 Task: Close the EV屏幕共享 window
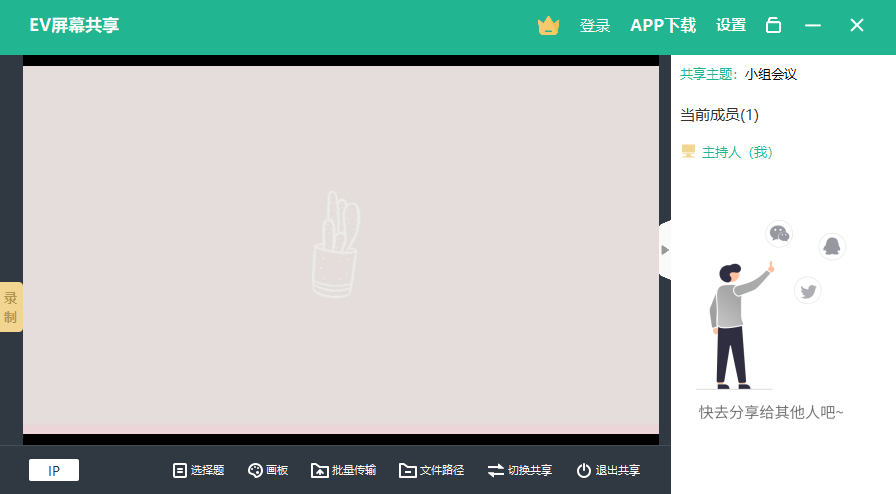pyautogui.click(x=857, y=25)
